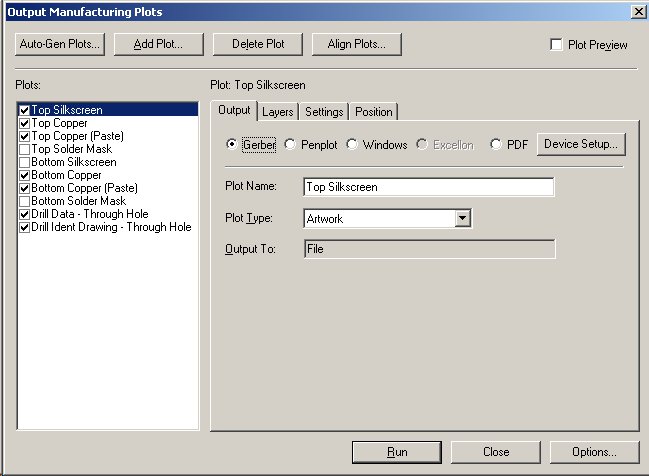
Task: Expand the Plot Type dropdown
Action: (462, 217)
